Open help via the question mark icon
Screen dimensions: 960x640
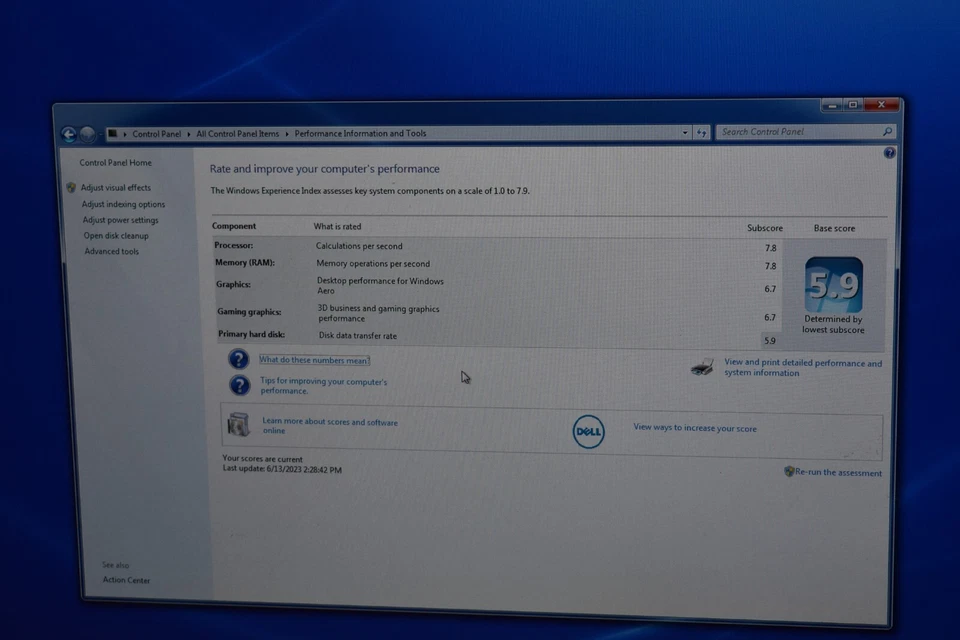coord(889,152)
